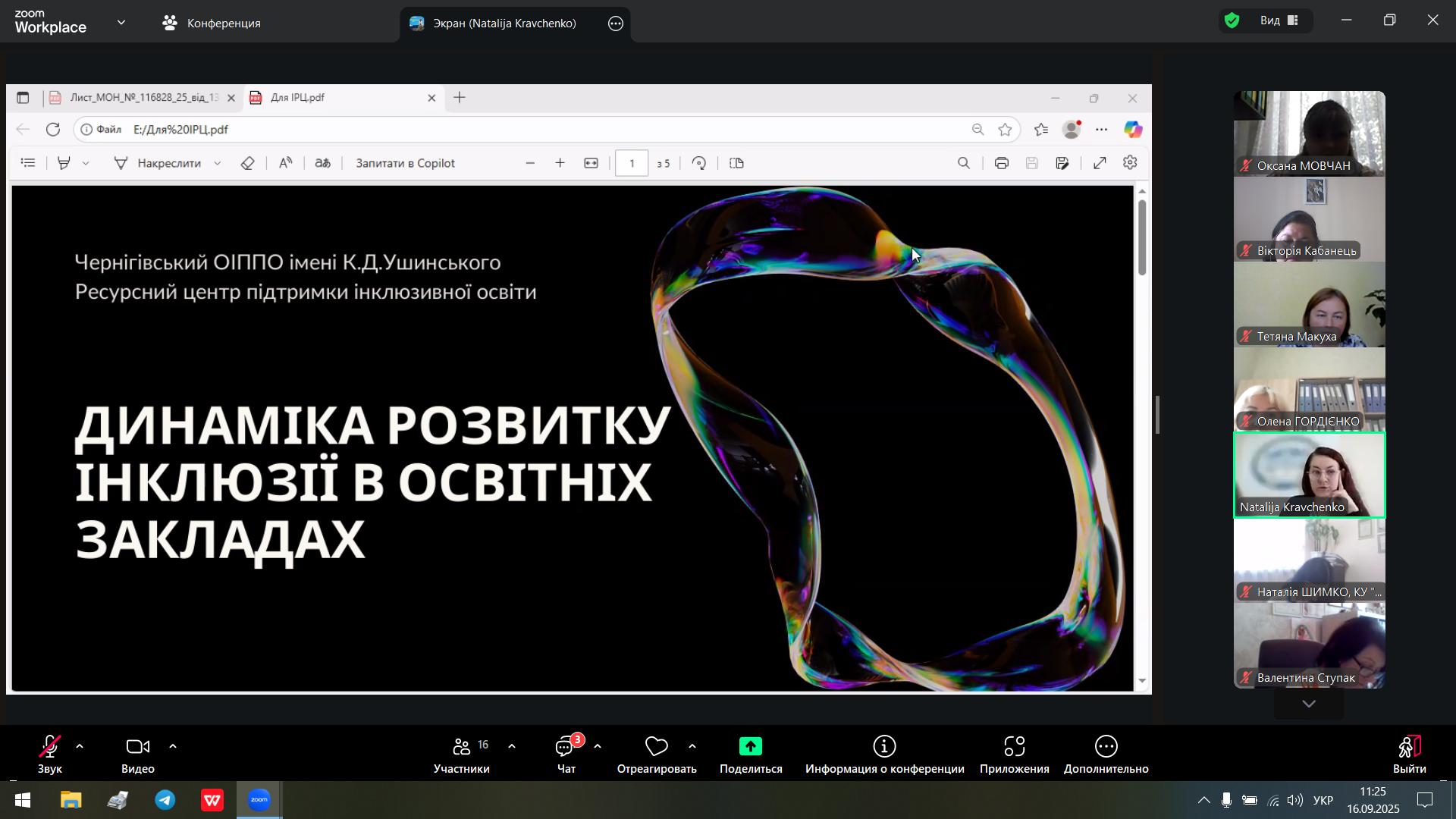Expand audio settings arrow beside mute

point(80,747)
